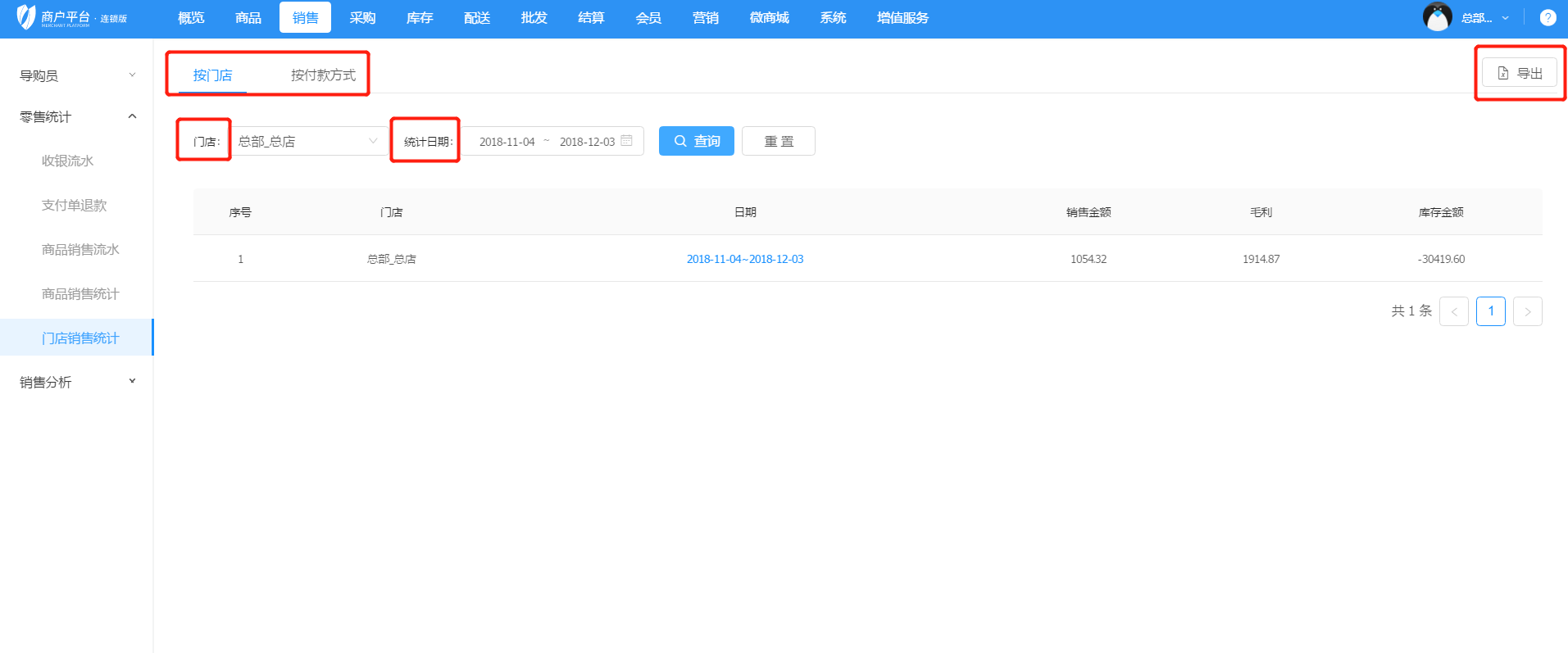Click the 导出 export button

pyautogui.click(x=1519, y=73)
